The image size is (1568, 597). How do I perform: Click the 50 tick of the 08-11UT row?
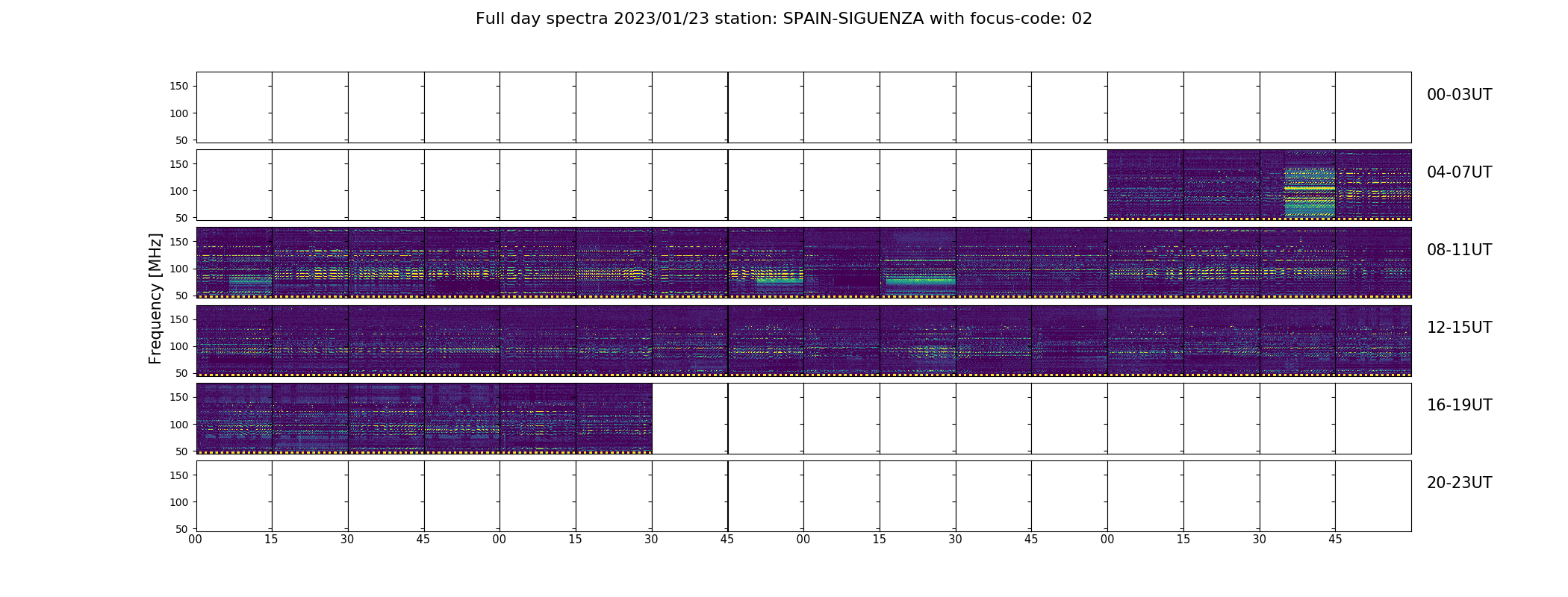182,296
